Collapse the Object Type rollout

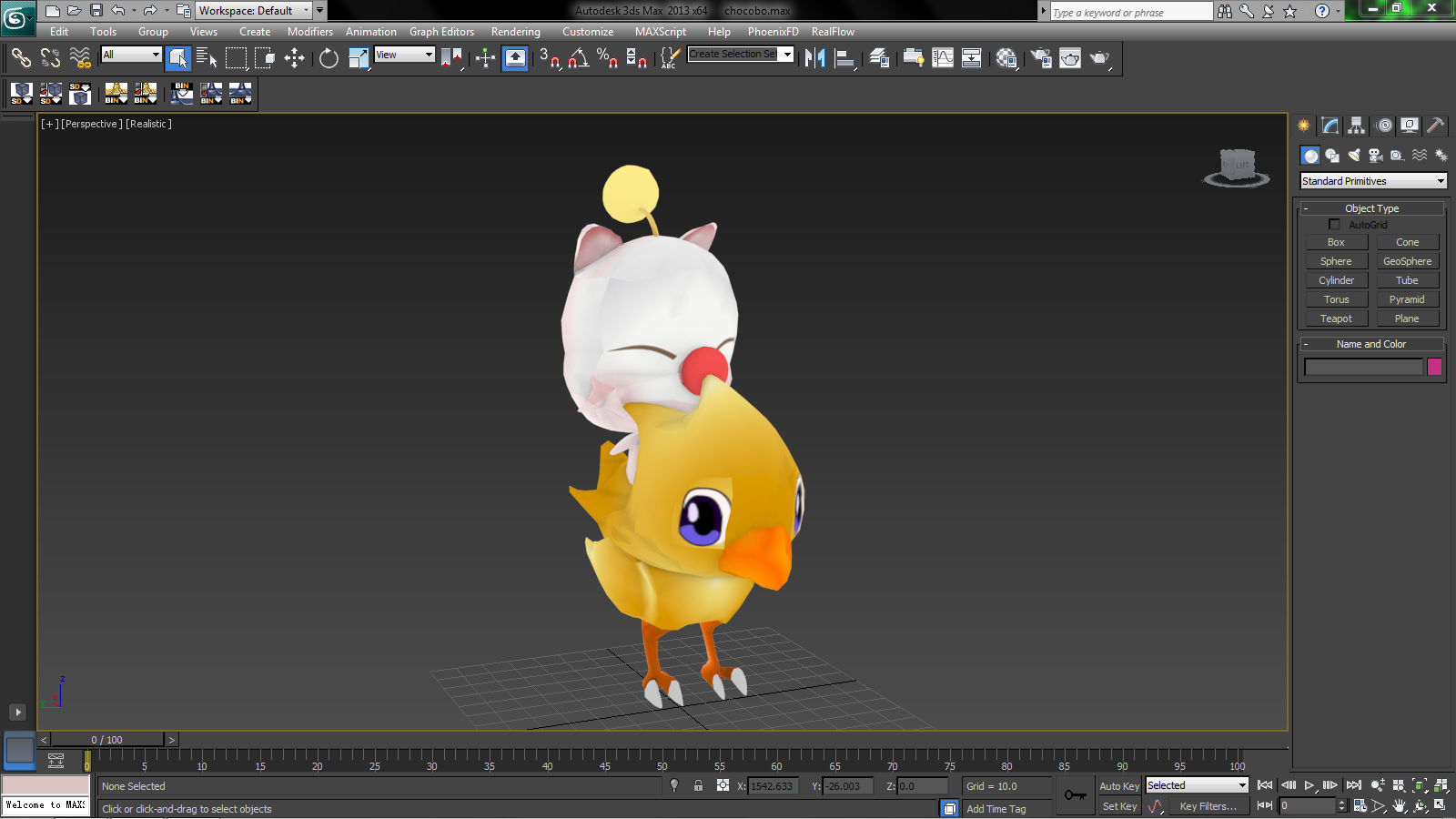pyautogui.click(x=1372, y=208)
